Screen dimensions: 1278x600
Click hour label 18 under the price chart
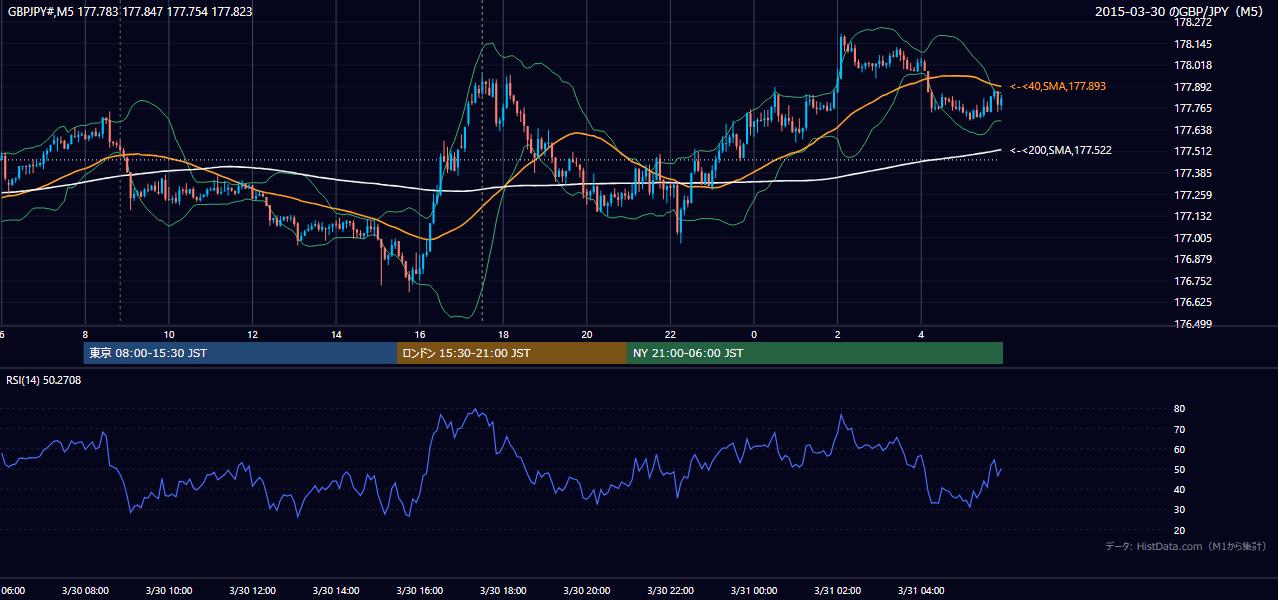point(503,335)
